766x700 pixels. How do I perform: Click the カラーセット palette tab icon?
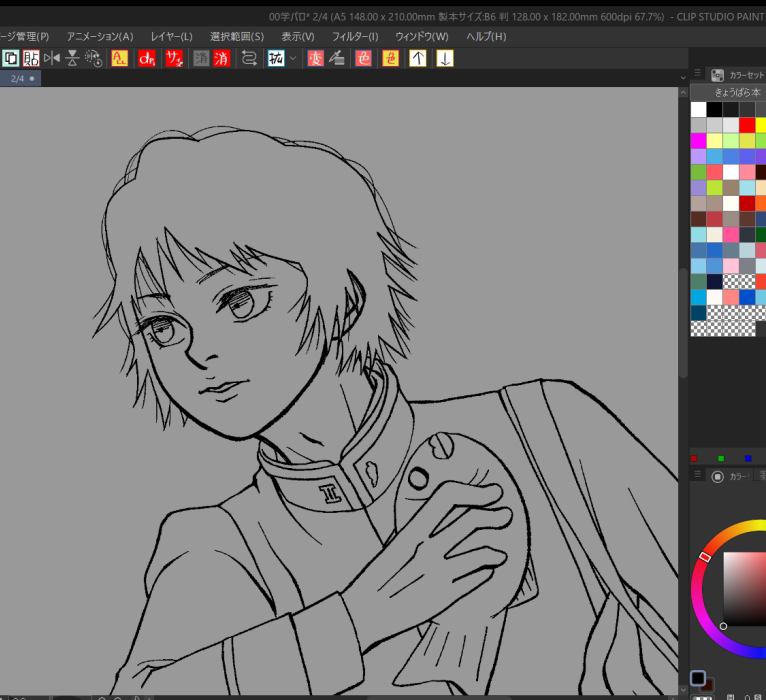718,75
